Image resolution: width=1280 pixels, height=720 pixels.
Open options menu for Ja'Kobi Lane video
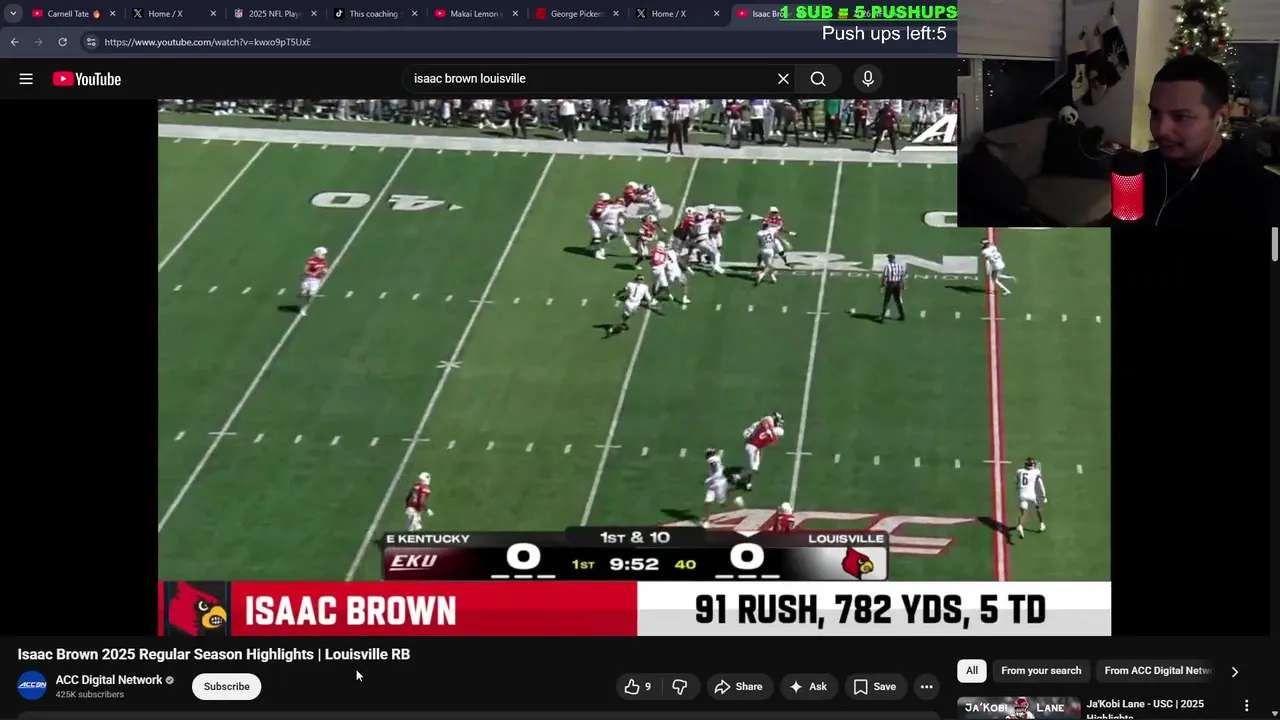pos(1246,706)
